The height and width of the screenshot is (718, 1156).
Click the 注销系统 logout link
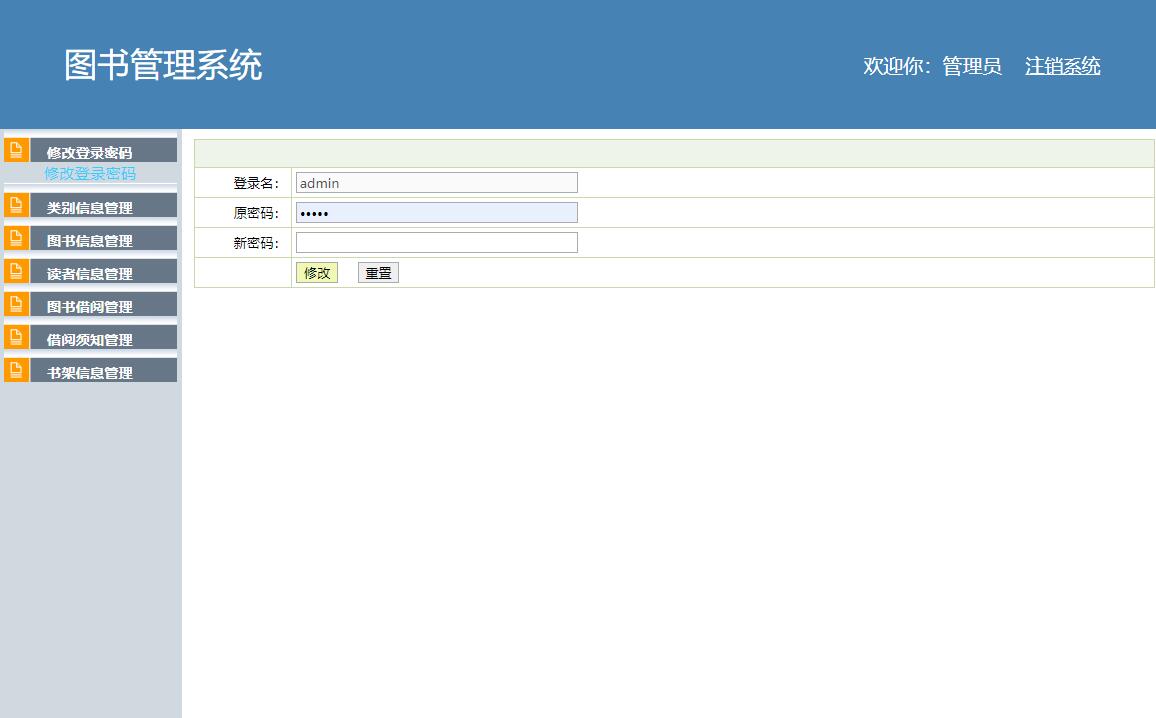click(x=1062, y=66)
